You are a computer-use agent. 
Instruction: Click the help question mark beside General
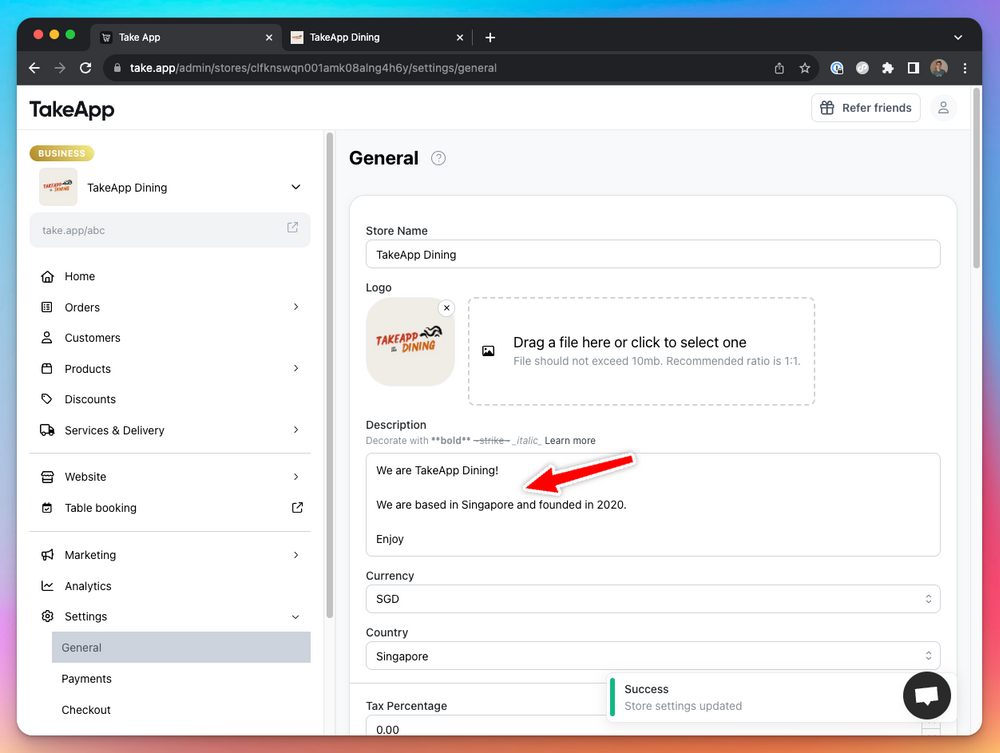438,158
